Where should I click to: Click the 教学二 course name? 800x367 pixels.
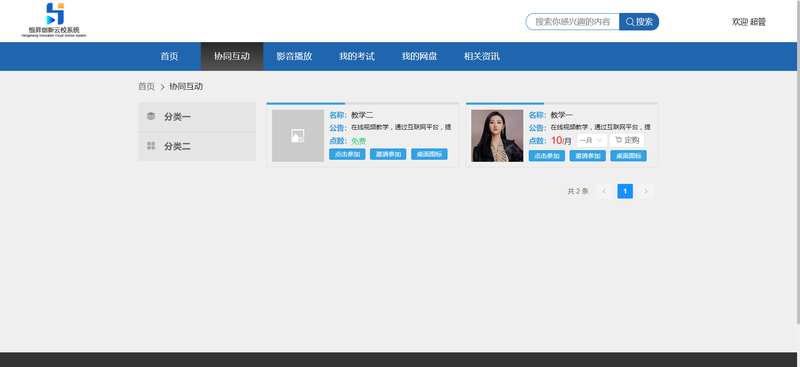(x=362, y=115)
